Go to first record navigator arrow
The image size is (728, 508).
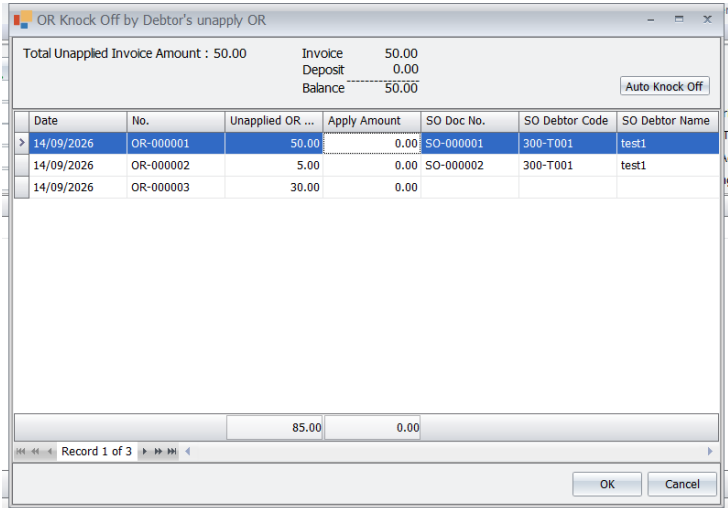coord(21,451)
